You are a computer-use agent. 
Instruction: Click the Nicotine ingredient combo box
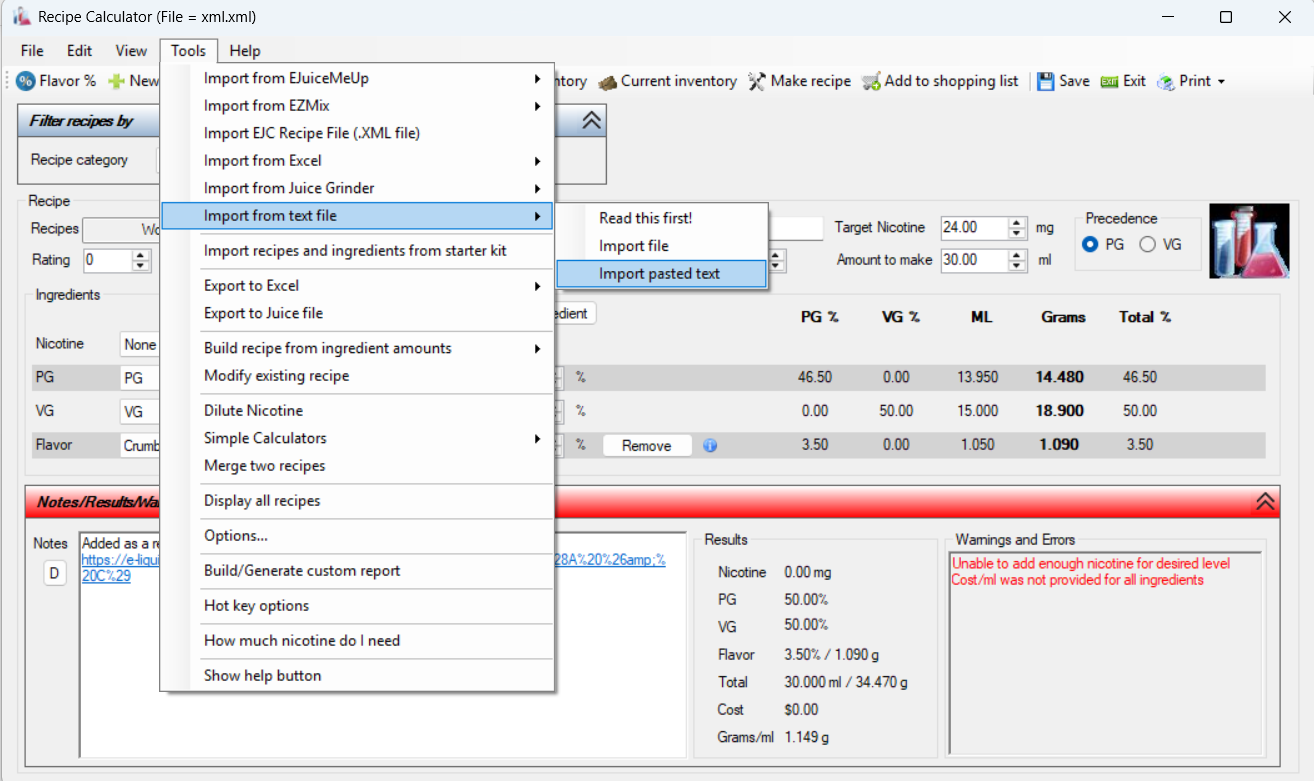(x=140, y=345)
